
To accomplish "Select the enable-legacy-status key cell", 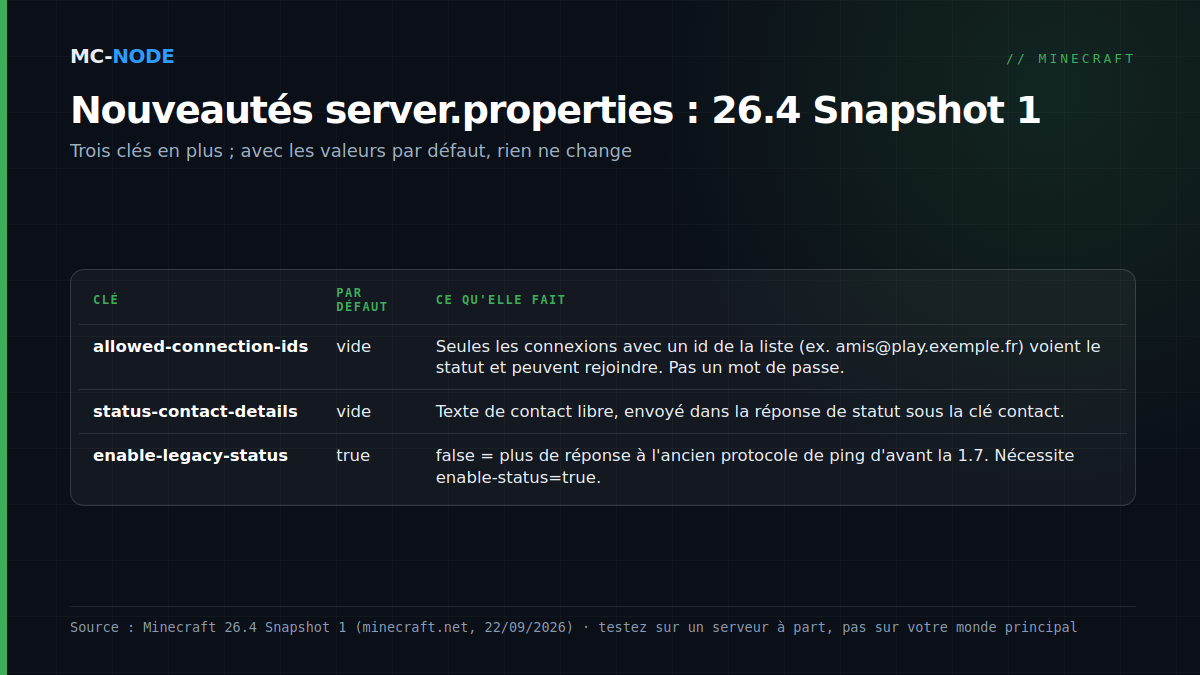I will coord(190,455).
